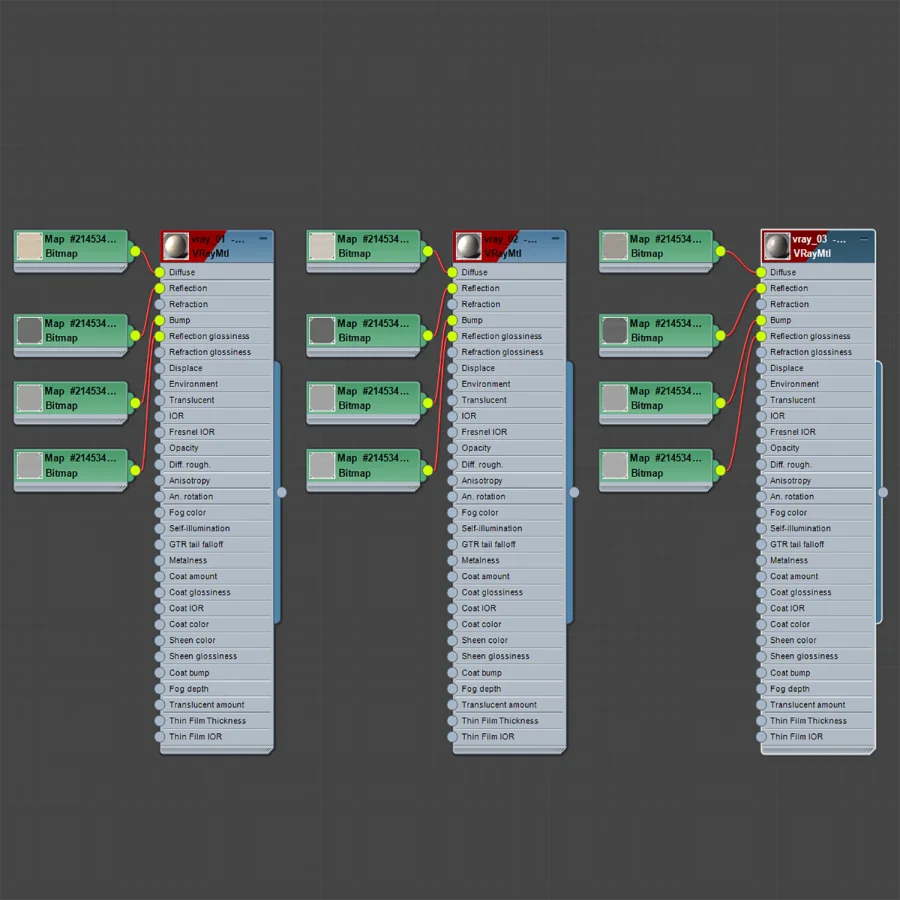This screenshot has width=900, height=900.
Task: Collapse the vray_02 node with the minus button
Action: pyautogui.click(x=556, y=238)
